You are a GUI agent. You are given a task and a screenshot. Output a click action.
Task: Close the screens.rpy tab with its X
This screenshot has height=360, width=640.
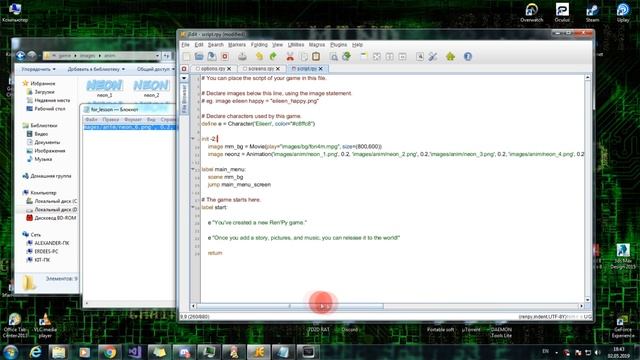(278, 69)
